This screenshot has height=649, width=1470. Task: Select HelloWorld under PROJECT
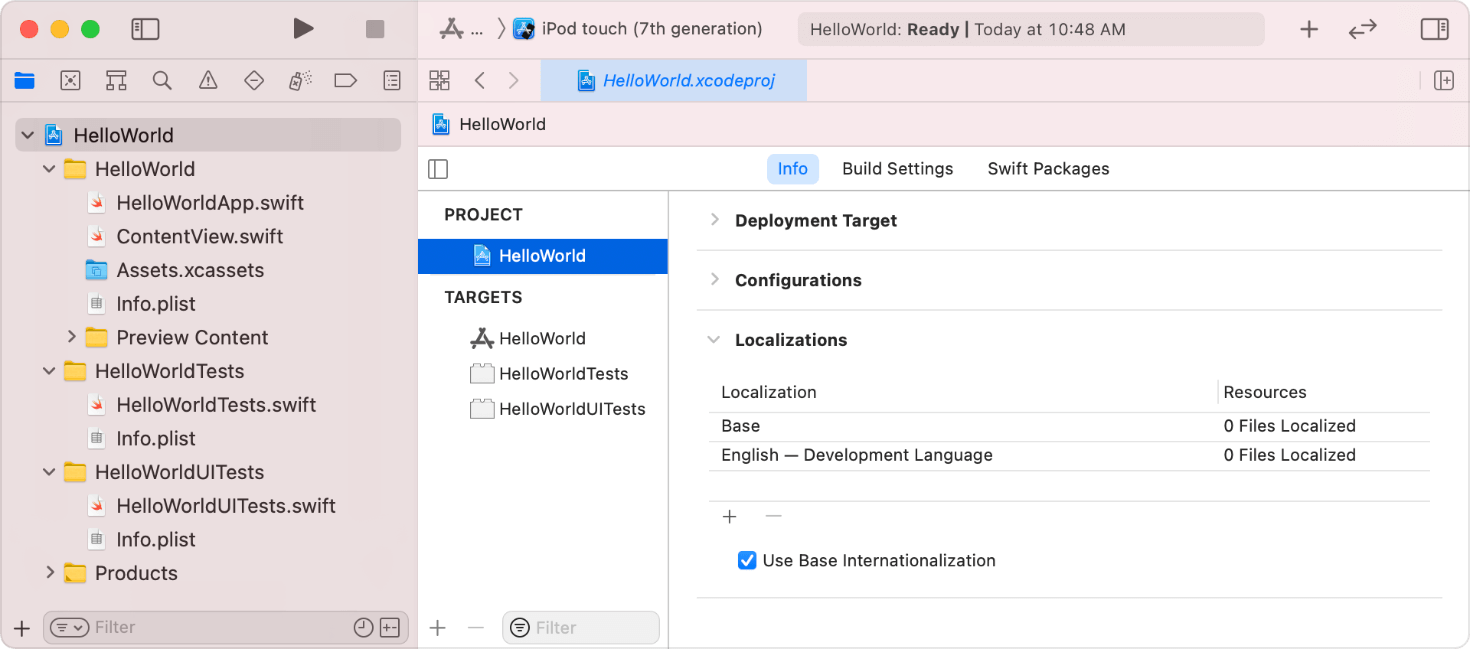tap(543, 256)
